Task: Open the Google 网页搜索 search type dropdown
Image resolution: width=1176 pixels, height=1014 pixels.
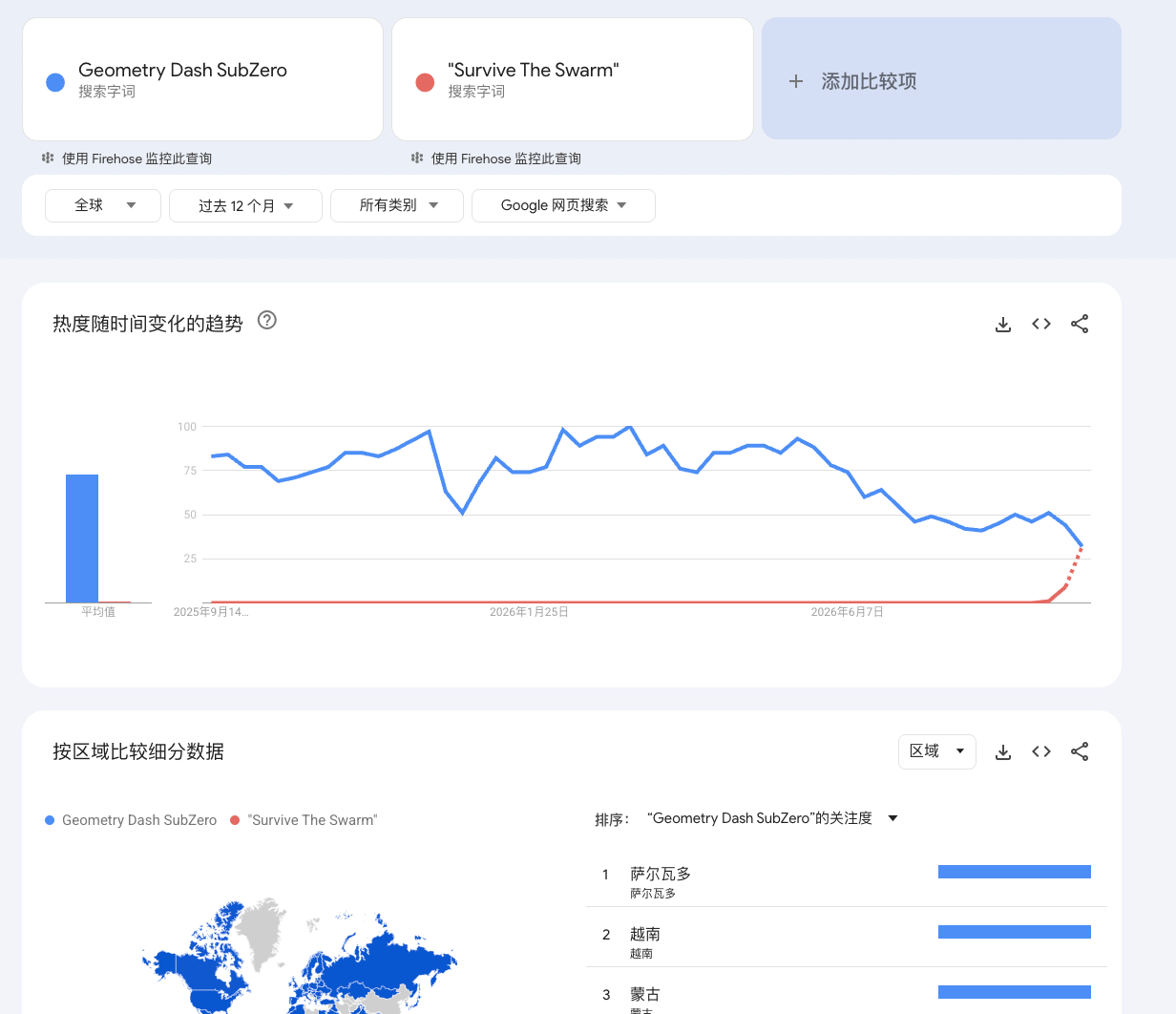Action: [563, 205]
